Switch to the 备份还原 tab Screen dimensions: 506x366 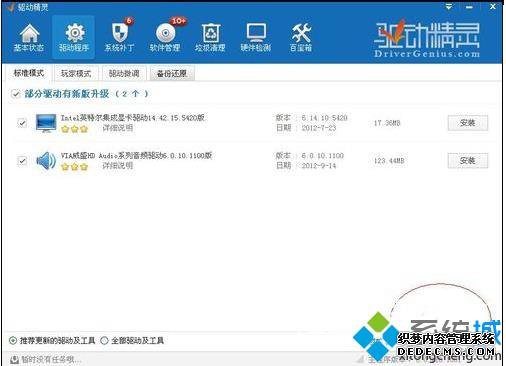pyautogui.click(x=172, y=73)
